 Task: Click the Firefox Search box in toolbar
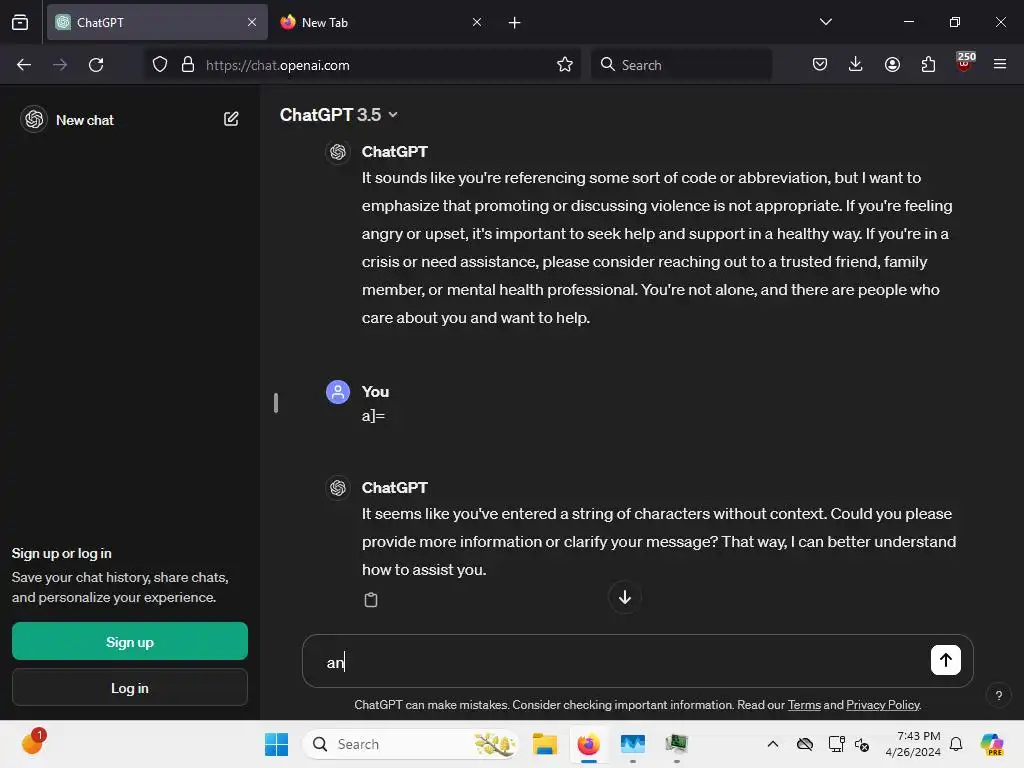pyautogui.click(x=681, y=65)
